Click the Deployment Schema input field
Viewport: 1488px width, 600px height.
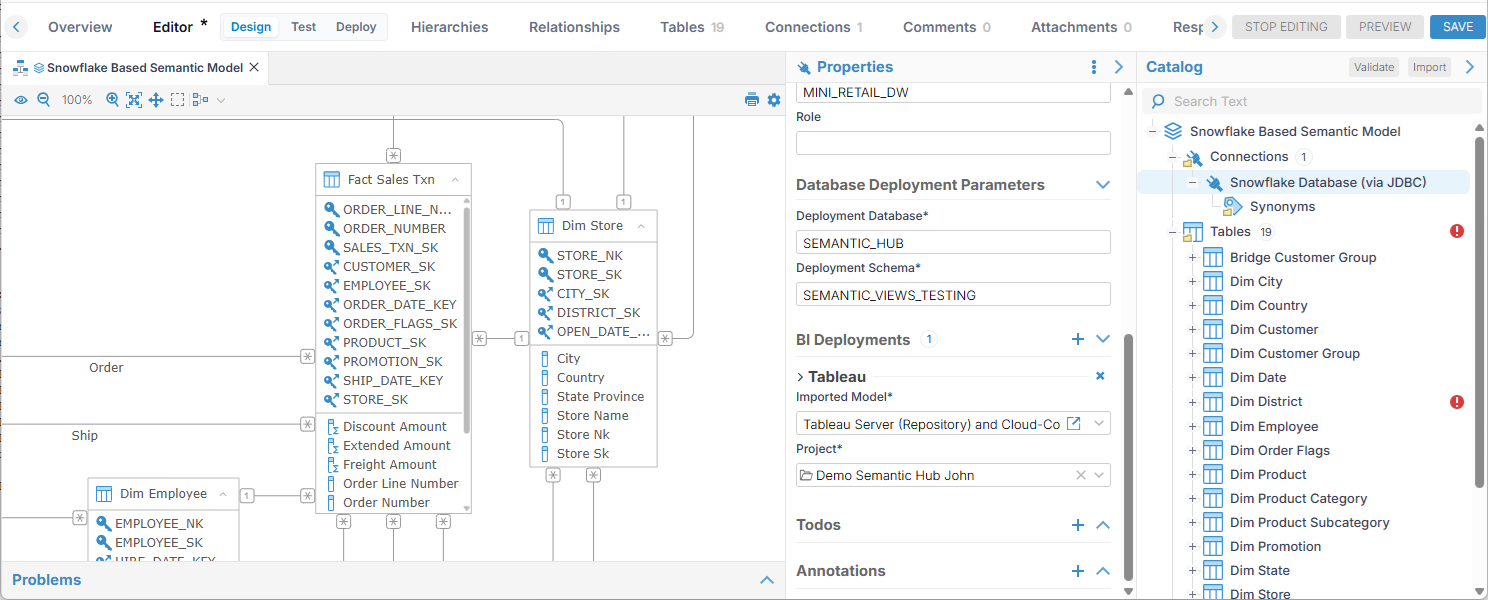(953, 295)
